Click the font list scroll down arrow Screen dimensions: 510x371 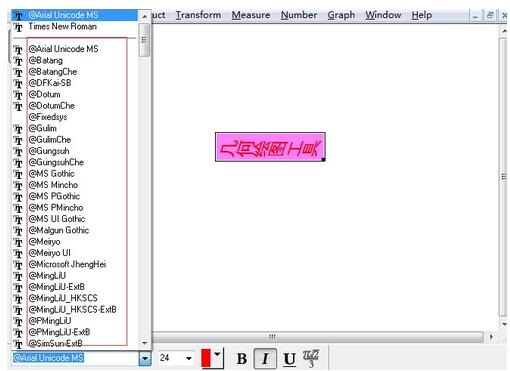pos(145,343)
